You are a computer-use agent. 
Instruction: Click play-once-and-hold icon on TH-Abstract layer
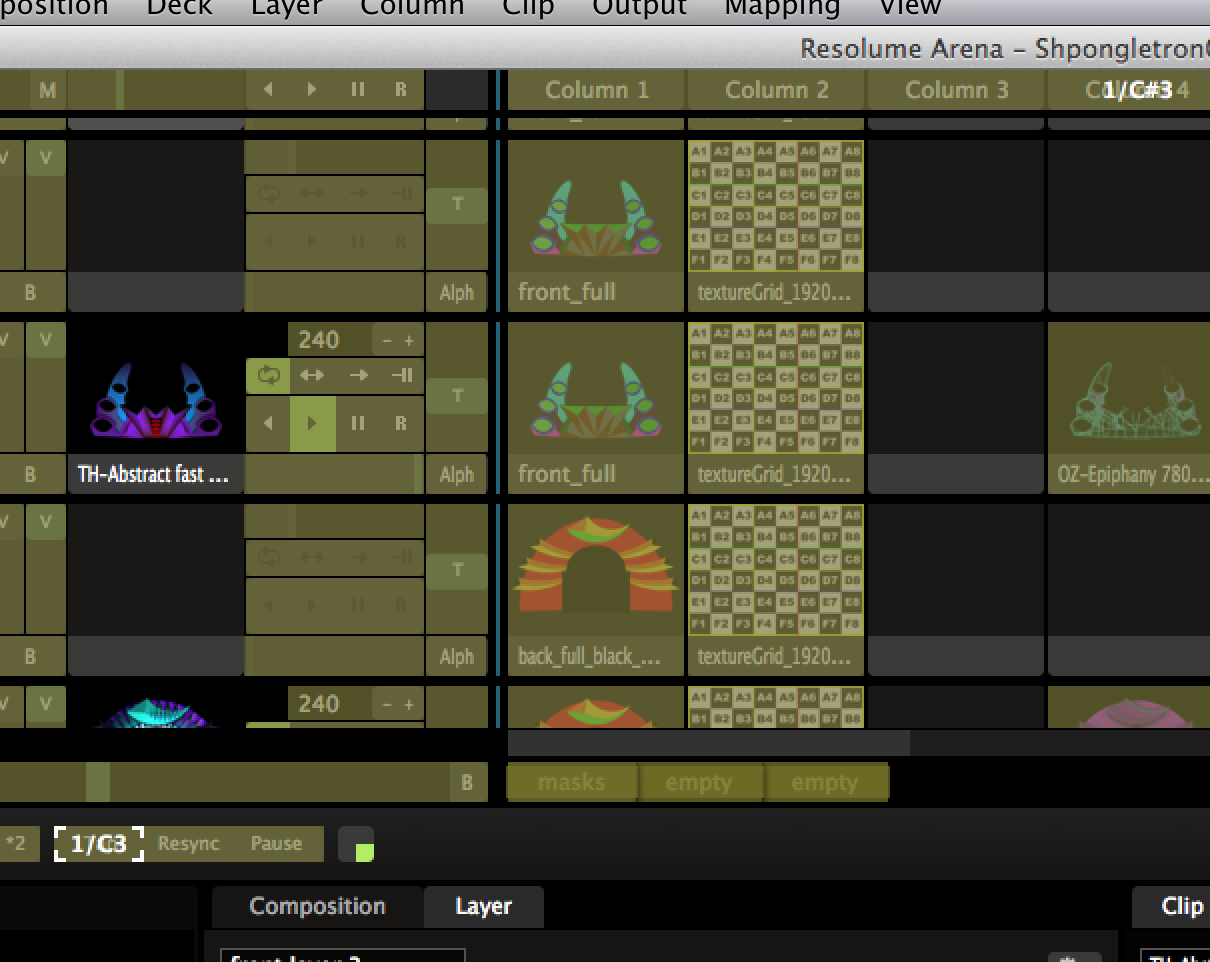[x=402, y=376]
